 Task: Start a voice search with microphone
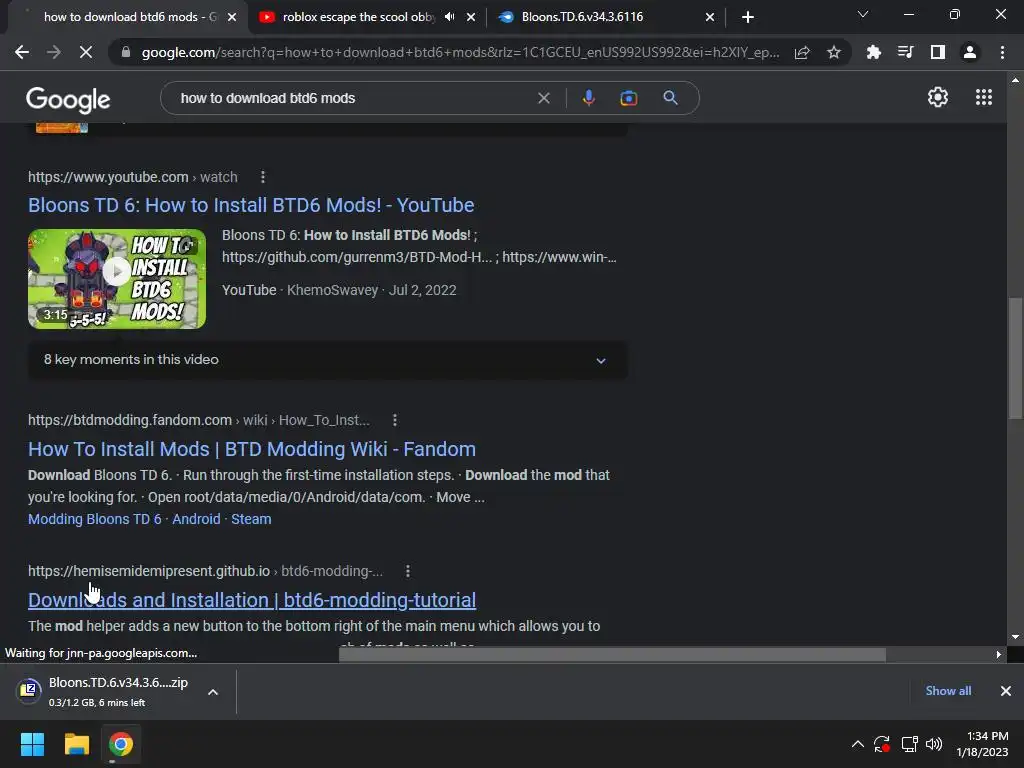tap(588, 98)
